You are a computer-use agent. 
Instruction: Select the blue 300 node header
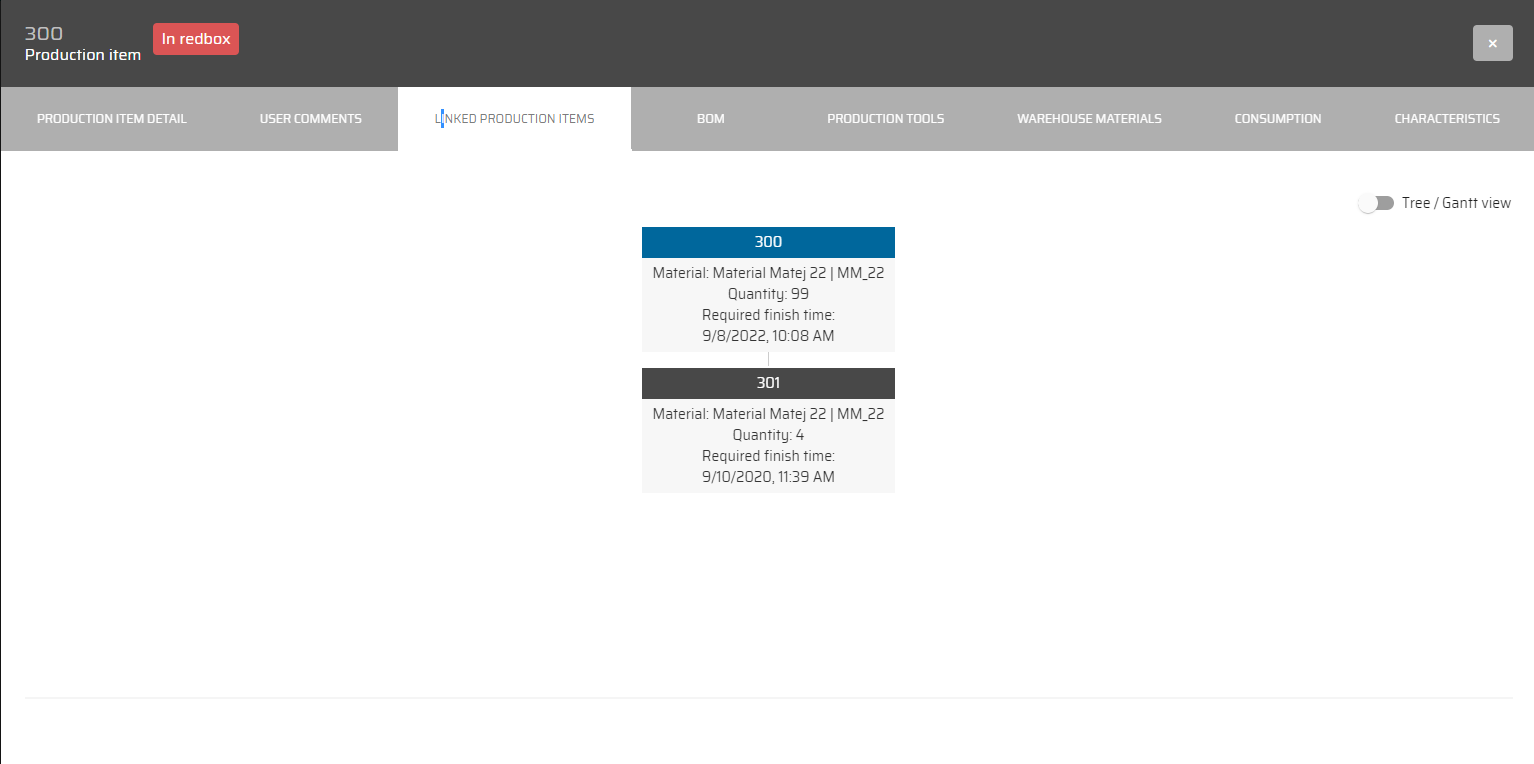(768, 242)
